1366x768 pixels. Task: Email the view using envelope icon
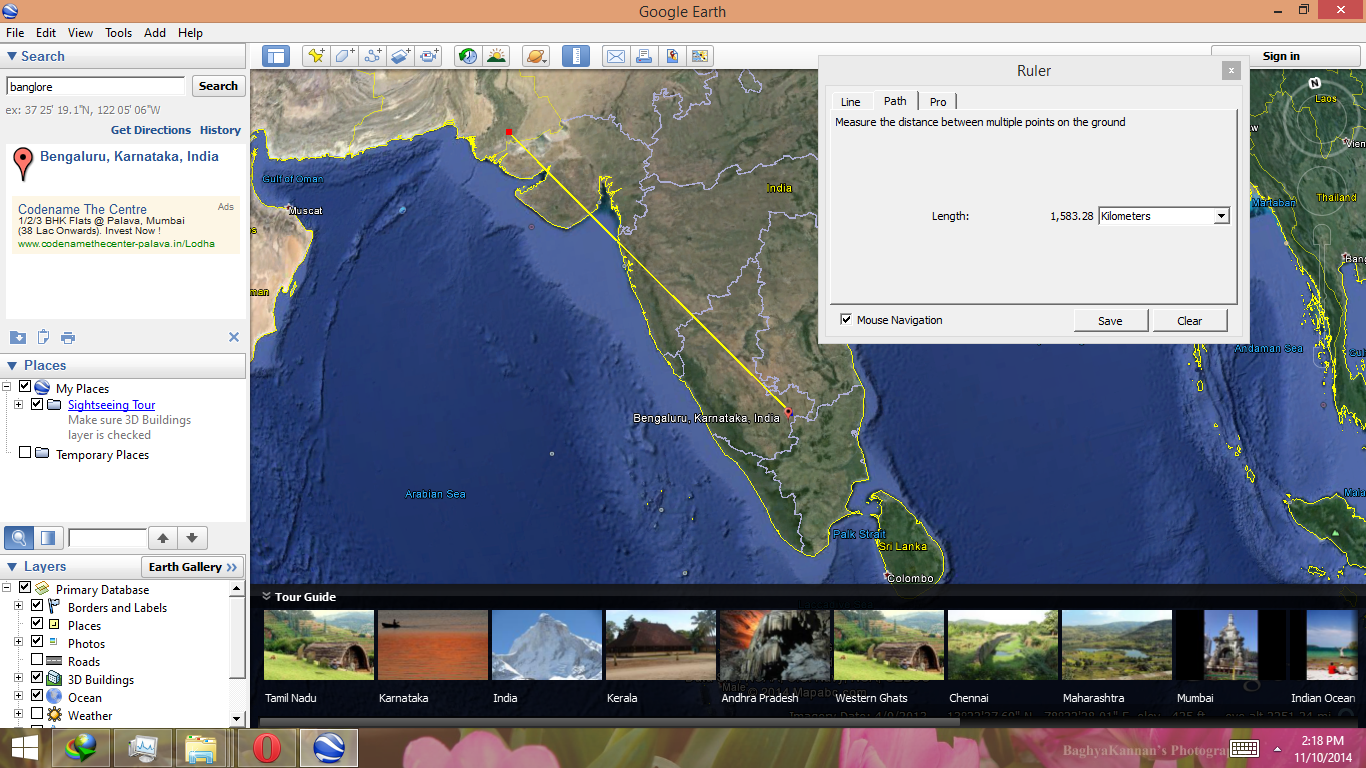click(x=616, y=56)
